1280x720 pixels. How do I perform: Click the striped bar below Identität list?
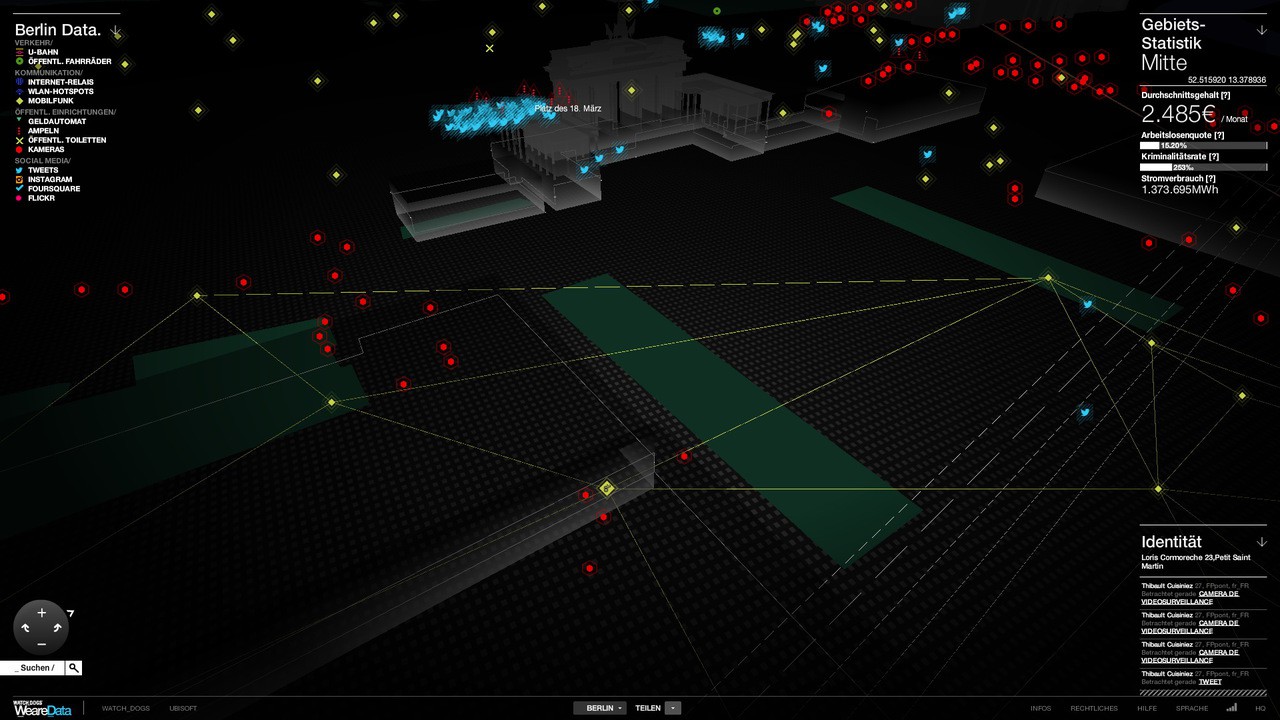point(1203,692)
